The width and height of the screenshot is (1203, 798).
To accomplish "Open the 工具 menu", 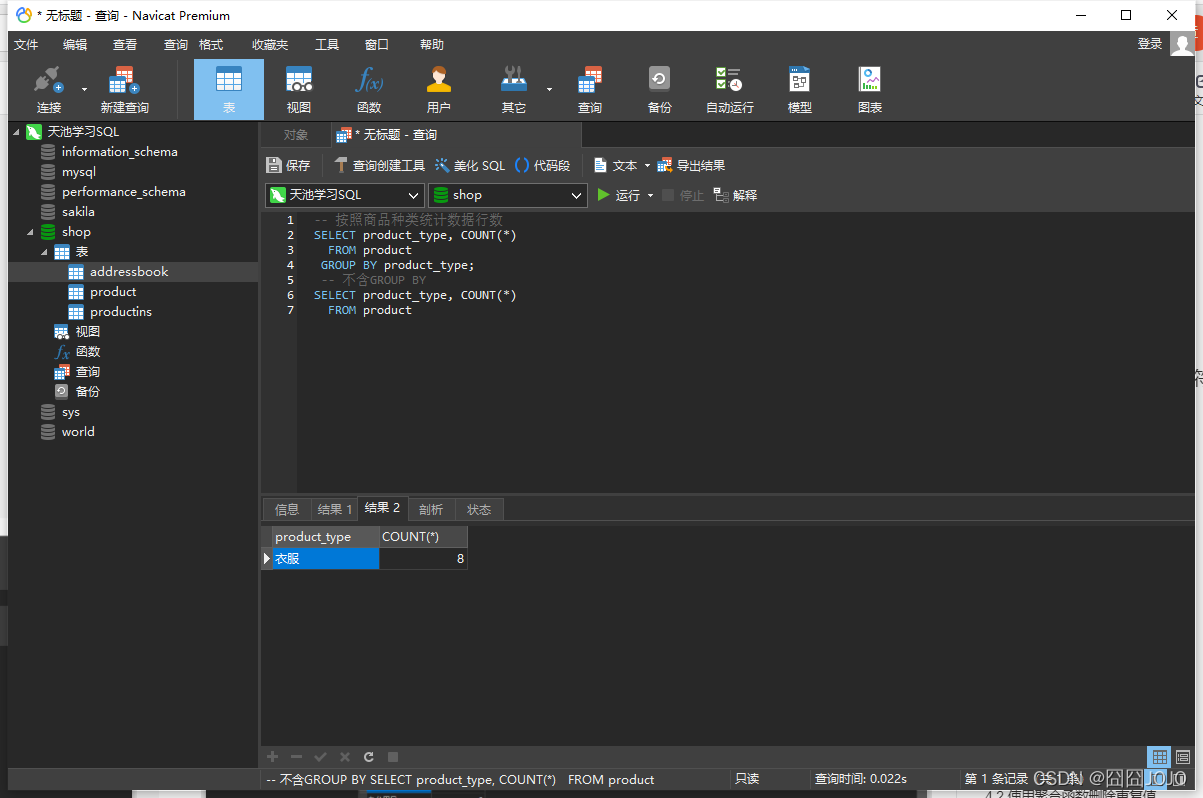I will [x=327, y=45].
